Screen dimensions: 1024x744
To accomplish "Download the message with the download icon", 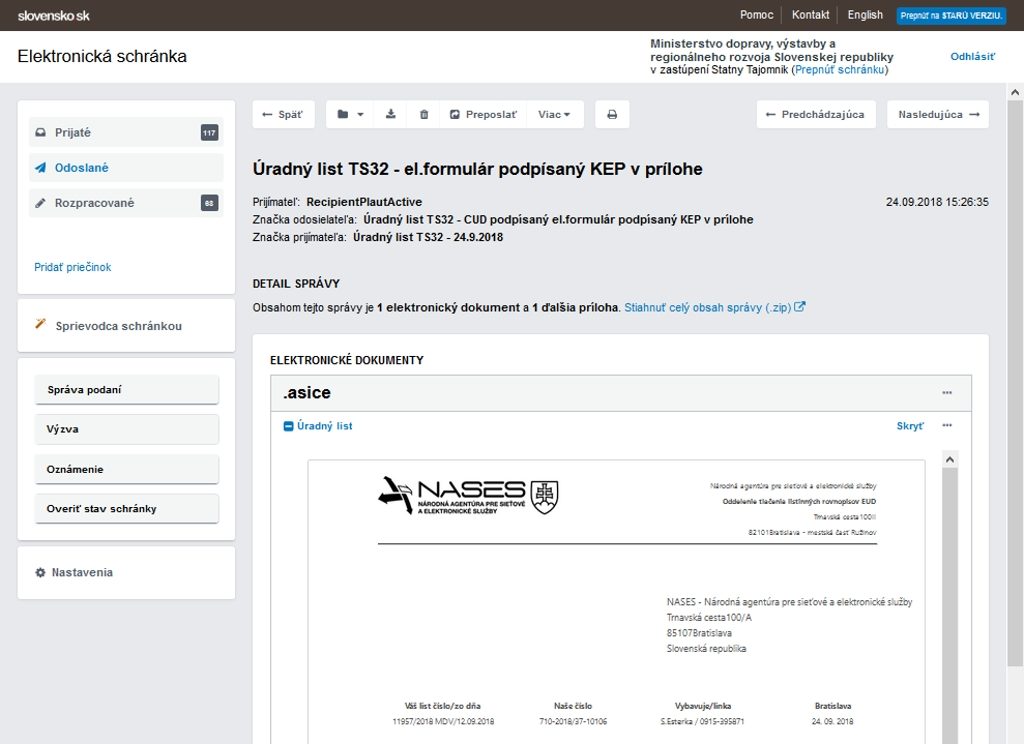I will tap(391, 114).
